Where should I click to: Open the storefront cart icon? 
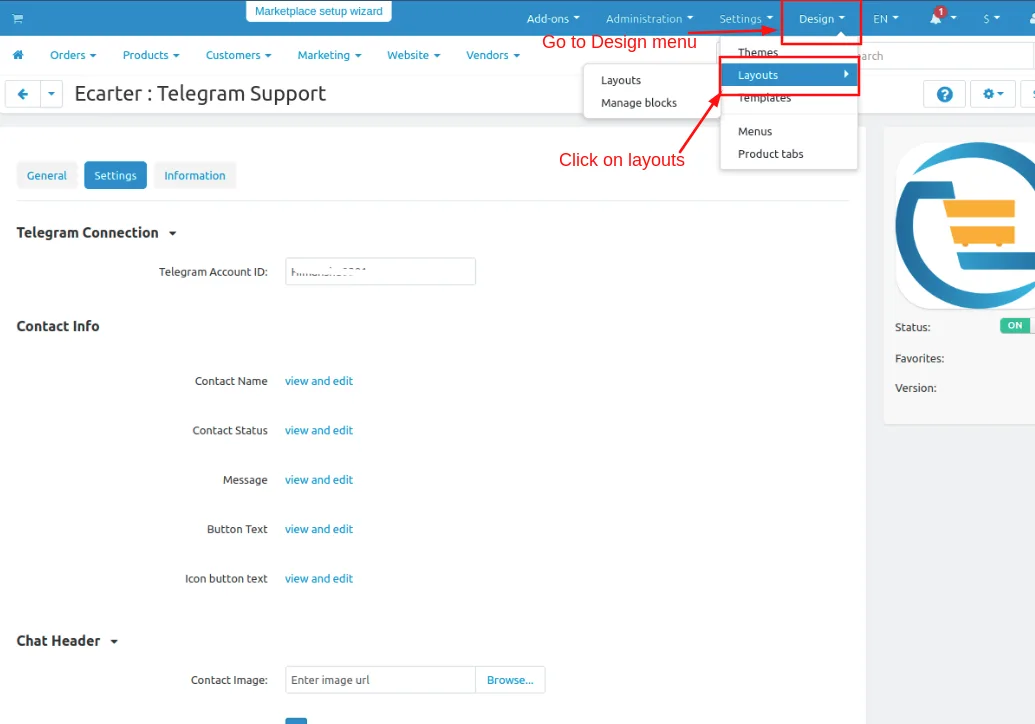18,18
